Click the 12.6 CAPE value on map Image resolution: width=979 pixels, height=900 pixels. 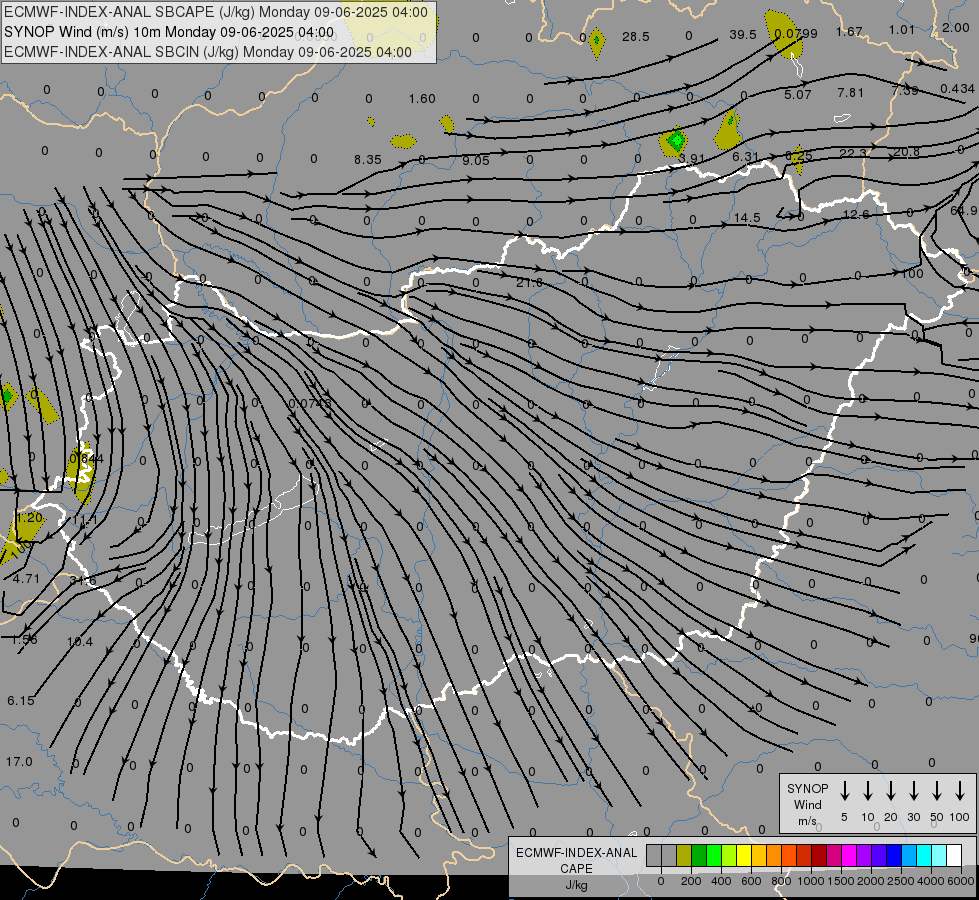(x=855, y=214)
